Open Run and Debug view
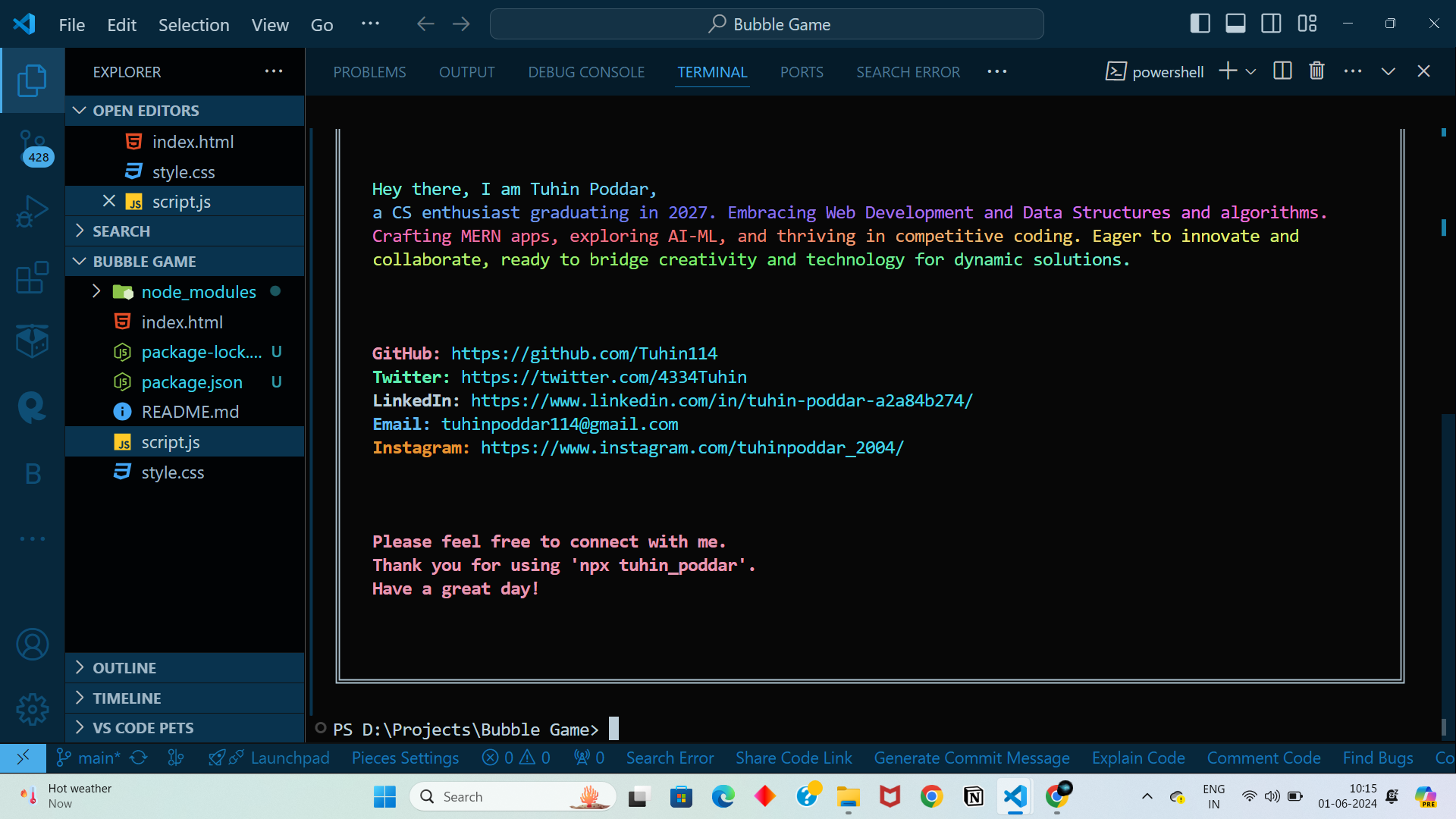The width and height of the screenshot is (1456, 819). click(32, 212)
